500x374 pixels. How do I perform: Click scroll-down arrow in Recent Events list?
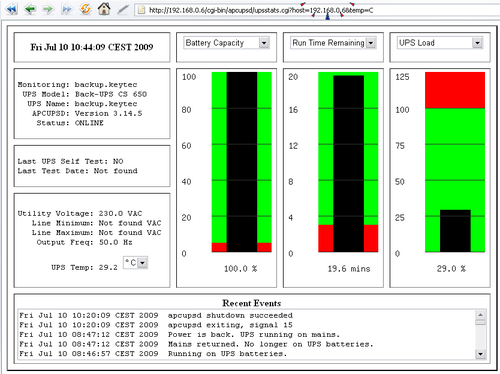click(480, 354)
